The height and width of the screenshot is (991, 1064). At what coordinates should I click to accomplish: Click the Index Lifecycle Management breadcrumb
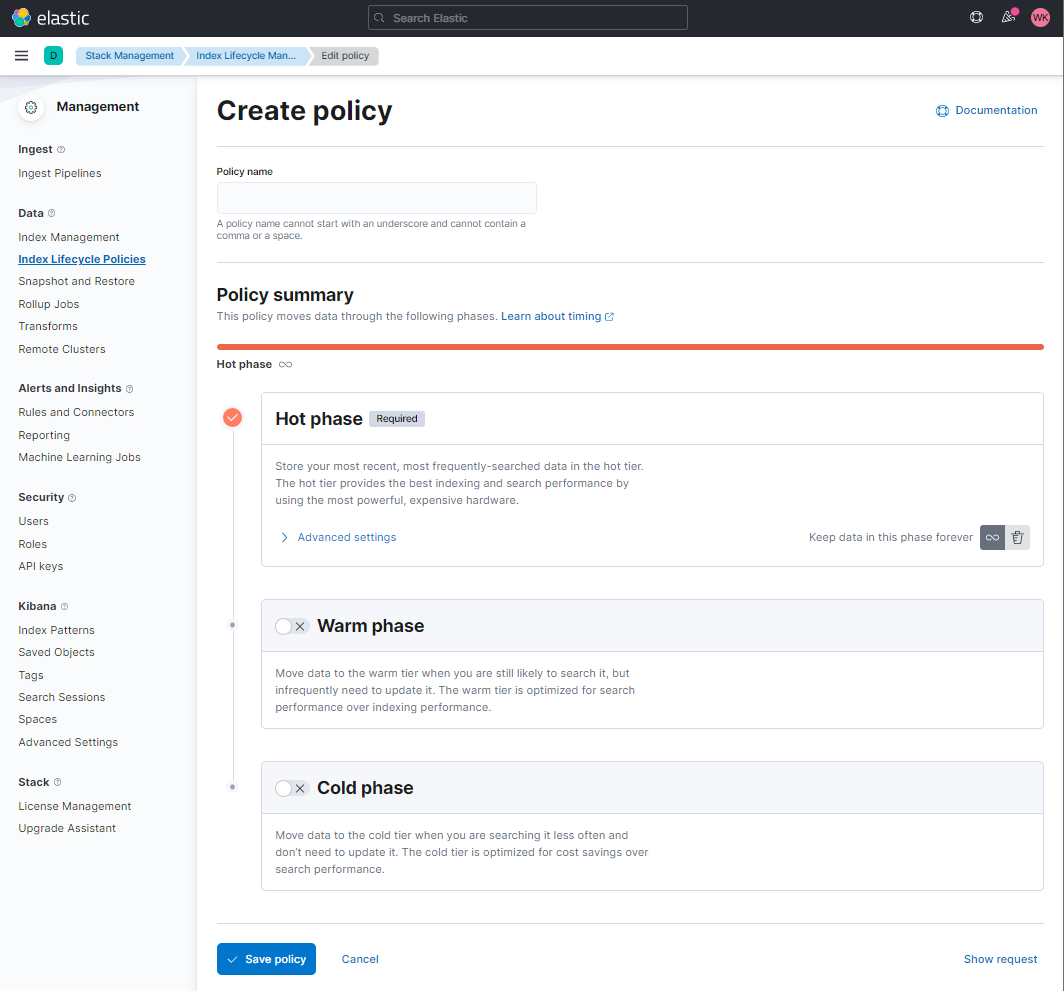click(x=246, y=56)
